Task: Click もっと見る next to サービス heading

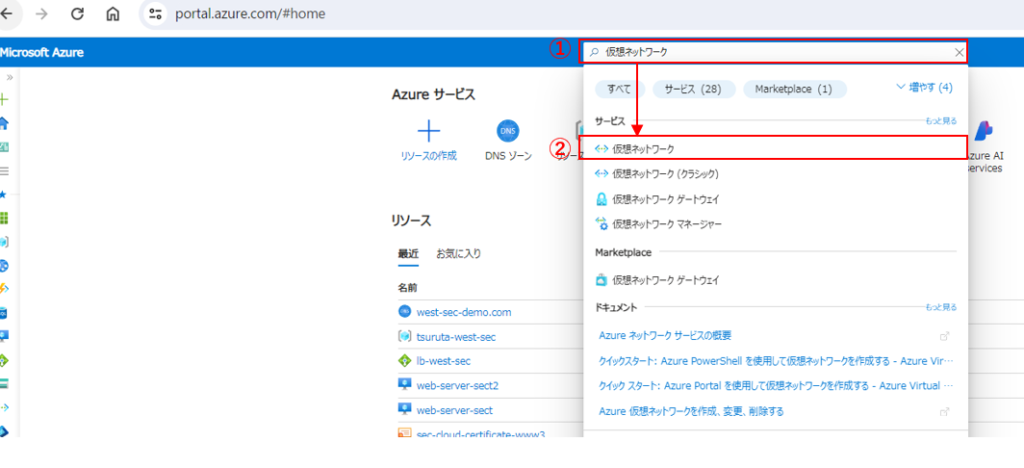Action: 941,121
